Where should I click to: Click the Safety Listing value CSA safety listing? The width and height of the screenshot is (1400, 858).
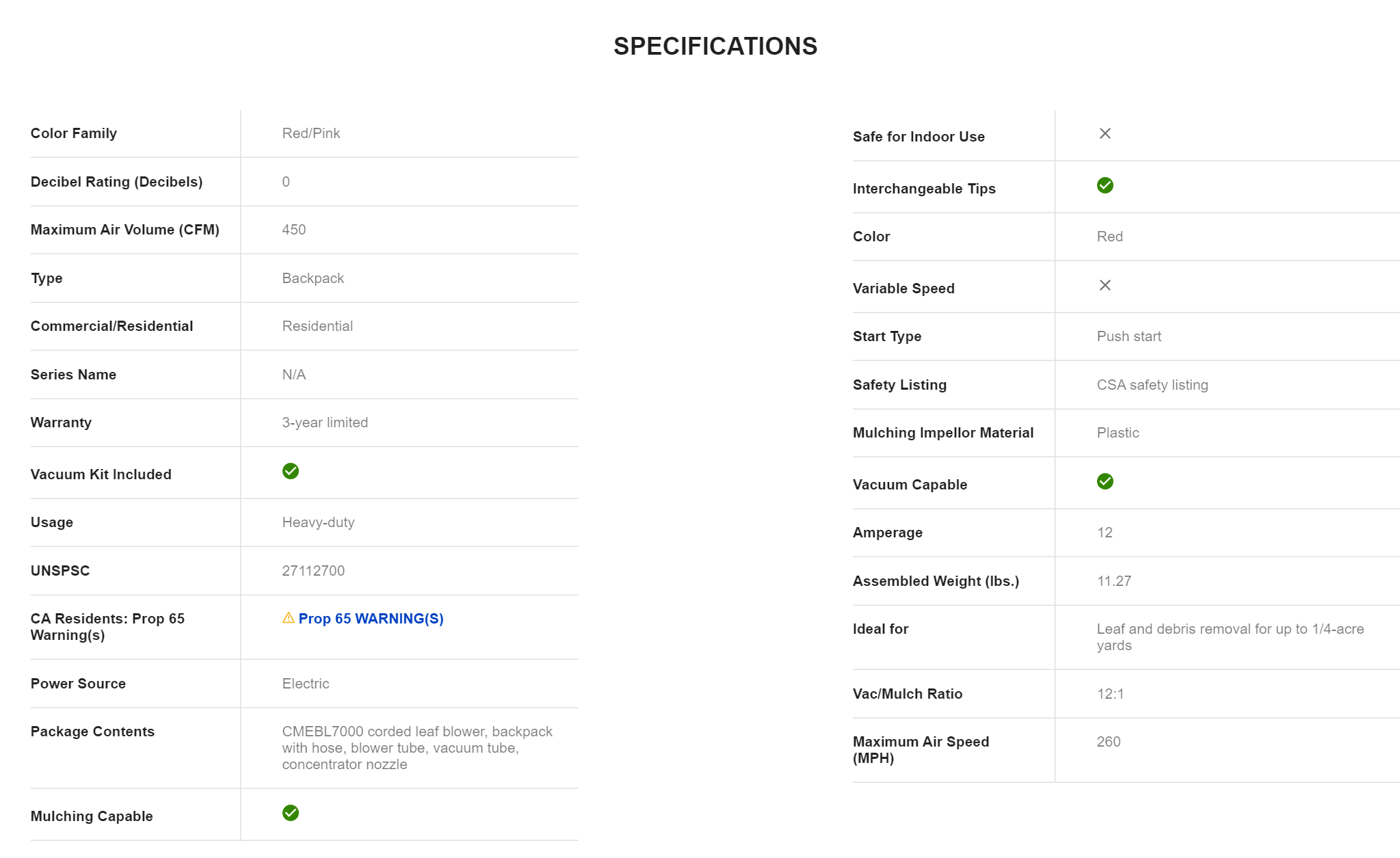[1152, 385]
